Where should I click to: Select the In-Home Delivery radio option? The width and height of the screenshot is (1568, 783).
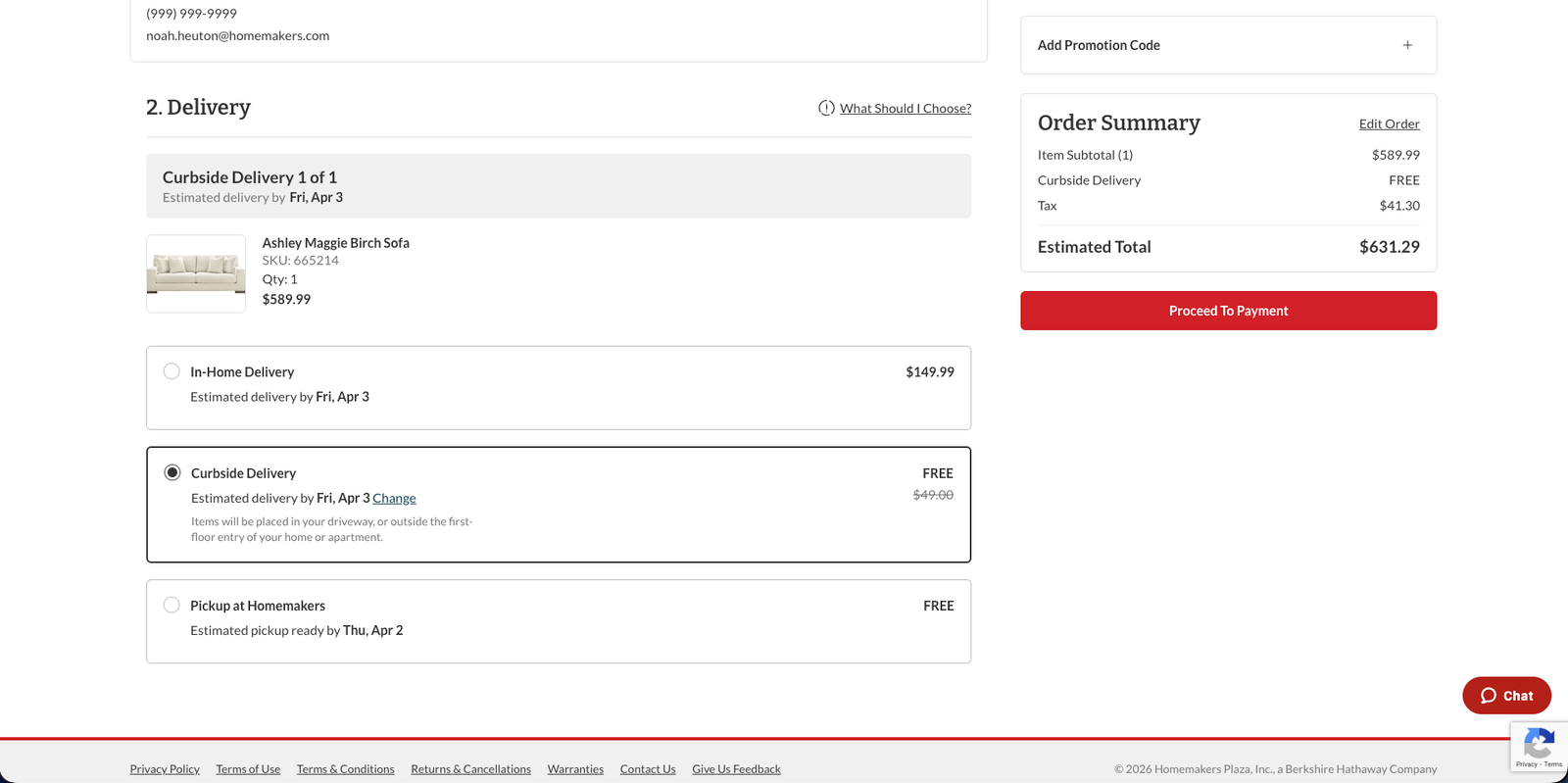pos(171,371)
